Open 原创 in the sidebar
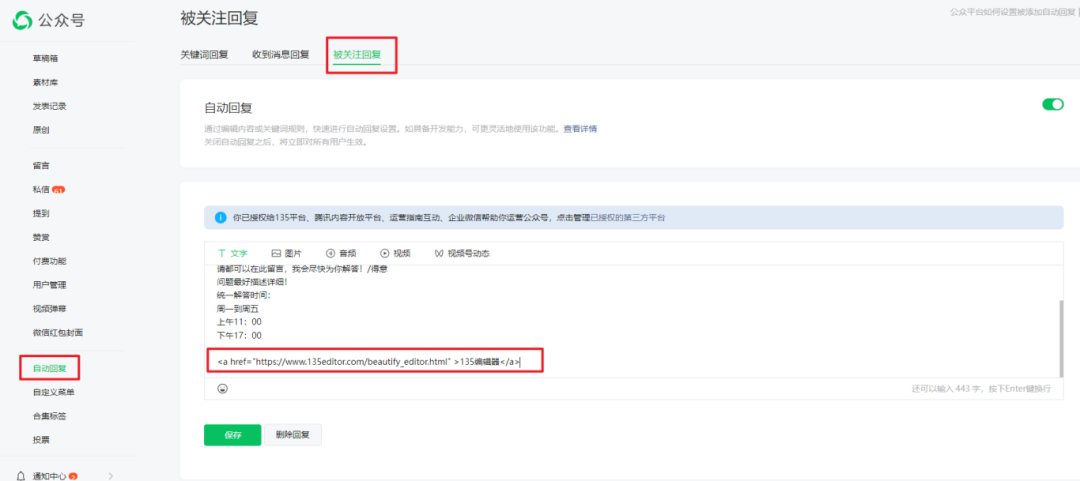Image resolution: width=1080 pixels, height=481 pixels. coord(41,130)
